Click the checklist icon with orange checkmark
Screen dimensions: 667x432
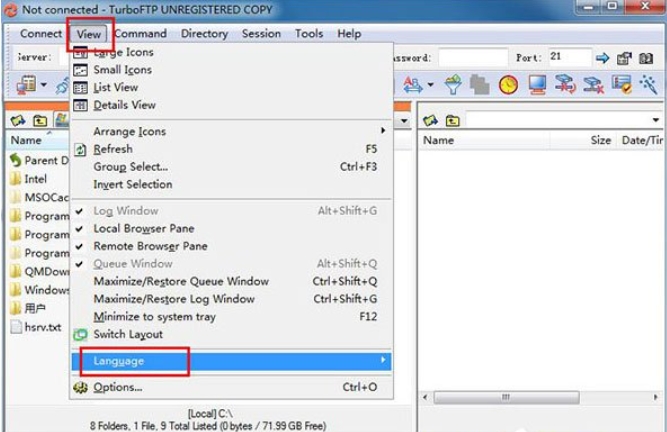621,85
